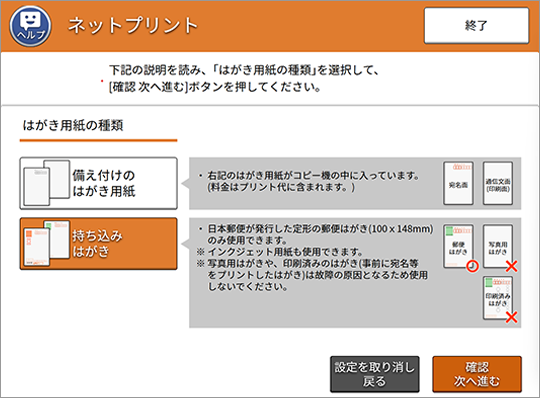Open the blue Help (ヘルプ) icon

pos(30,26)
